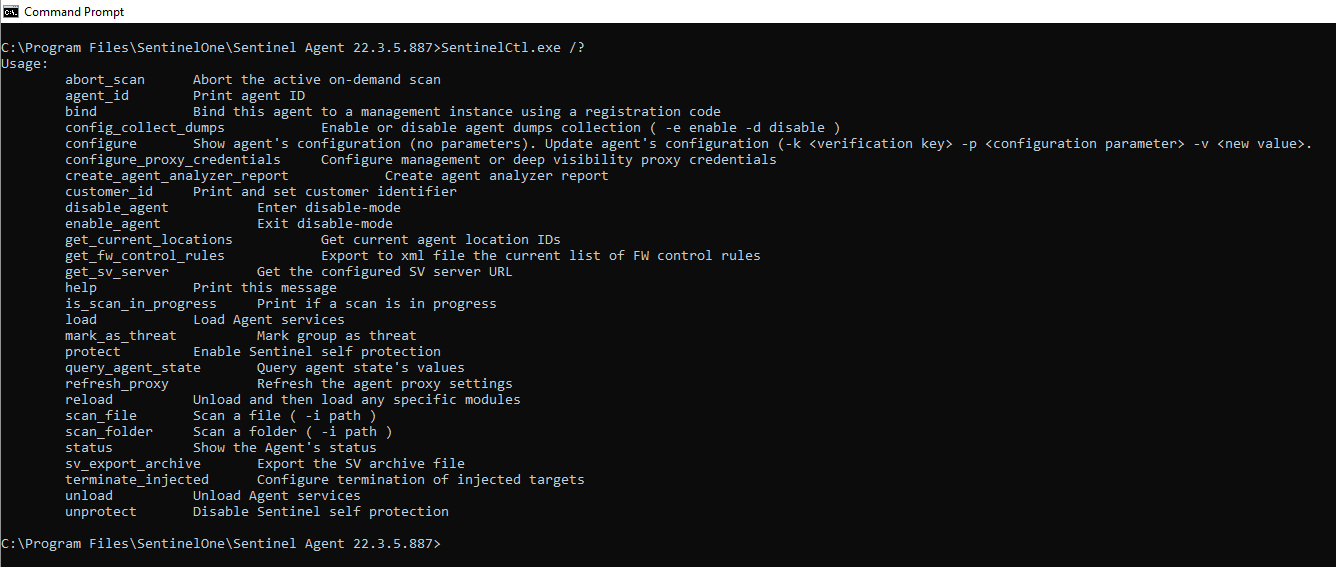1336x567 pixels.
Task: Click the bottom empty command prompt line
Action: coord(221,544)
